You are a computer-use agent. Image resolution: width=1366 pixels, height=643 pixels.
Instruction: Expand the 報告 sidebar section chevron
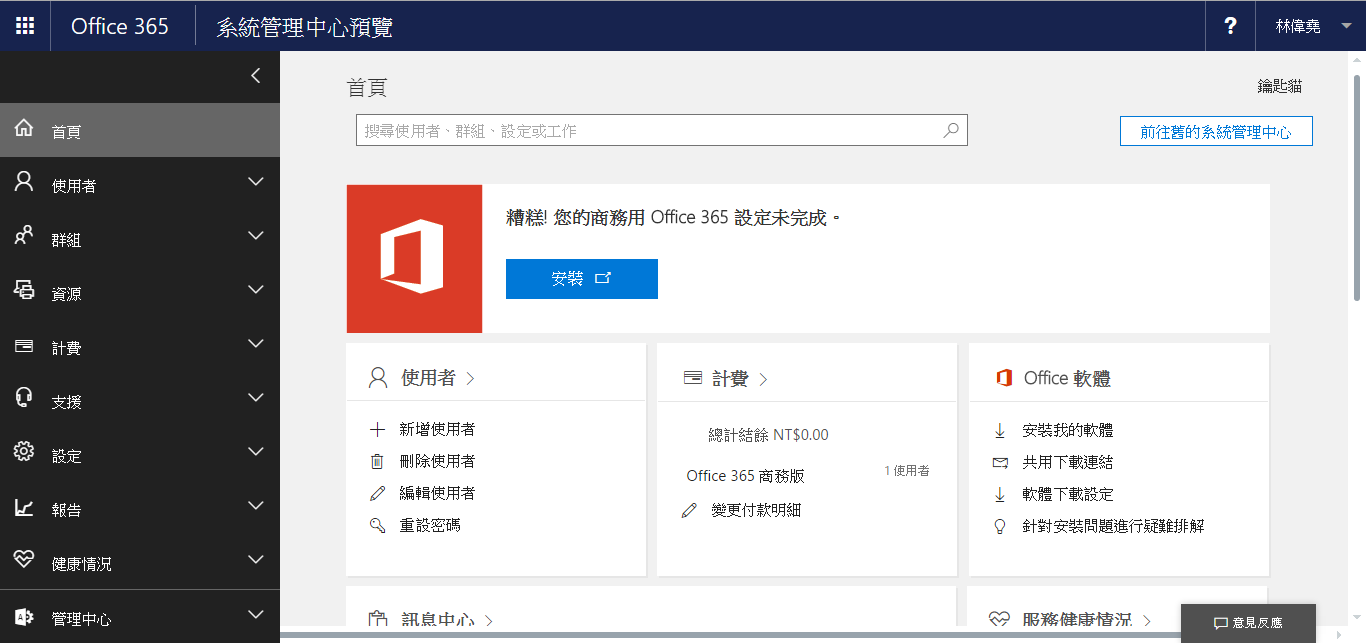(x=256, y=506)
